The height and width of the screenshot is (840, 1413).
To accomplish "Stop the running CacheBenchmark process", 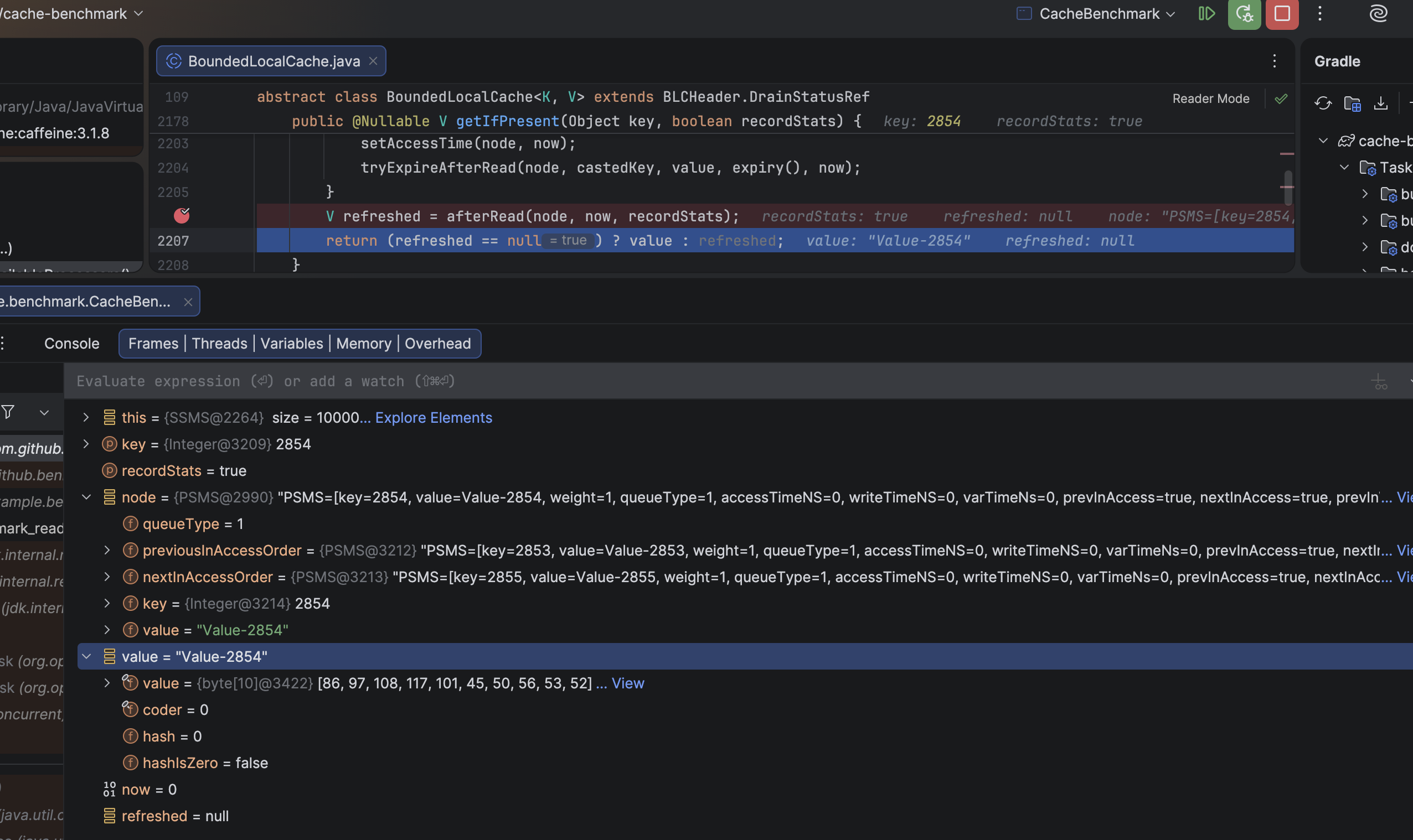I will (x=1282, y=14).
